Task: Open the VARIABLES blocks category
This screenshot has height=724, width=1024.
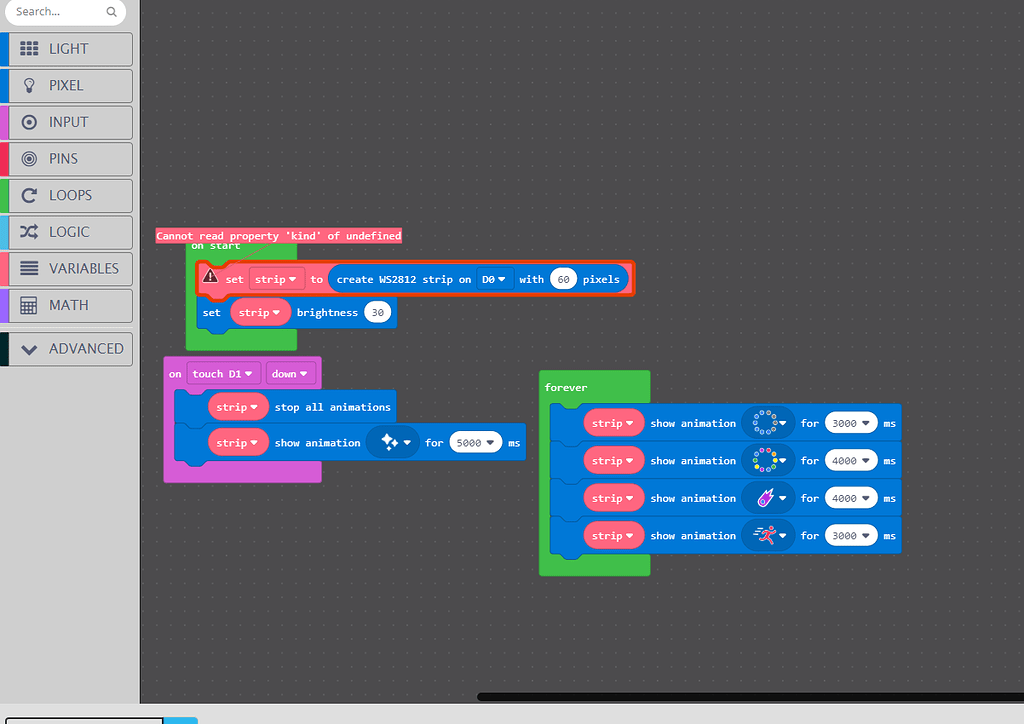Action: [71, 268]
